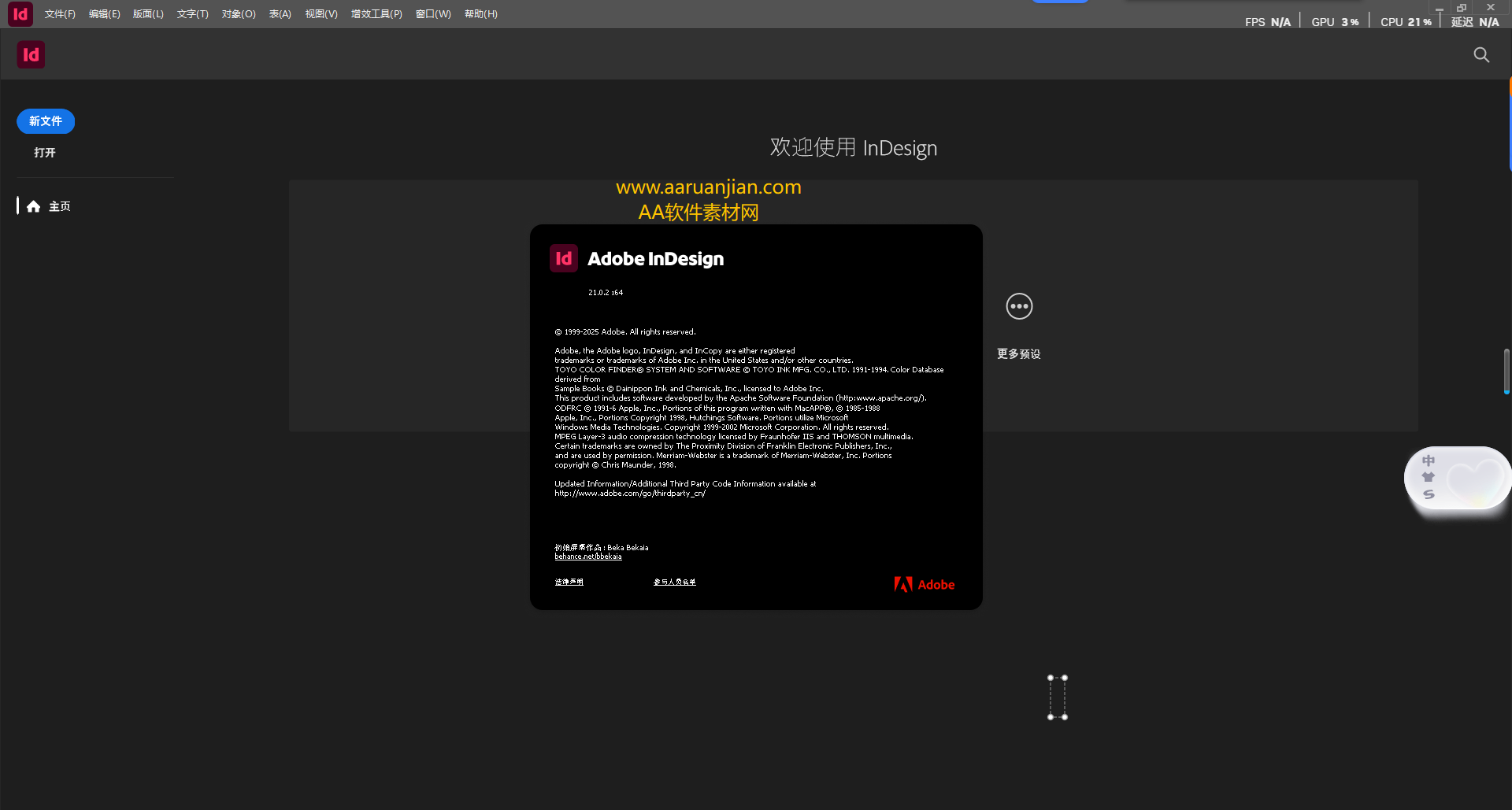Screen dimensions: 1512x810
Task: Open the 窗口(W) menu
Action: (432, 13)
